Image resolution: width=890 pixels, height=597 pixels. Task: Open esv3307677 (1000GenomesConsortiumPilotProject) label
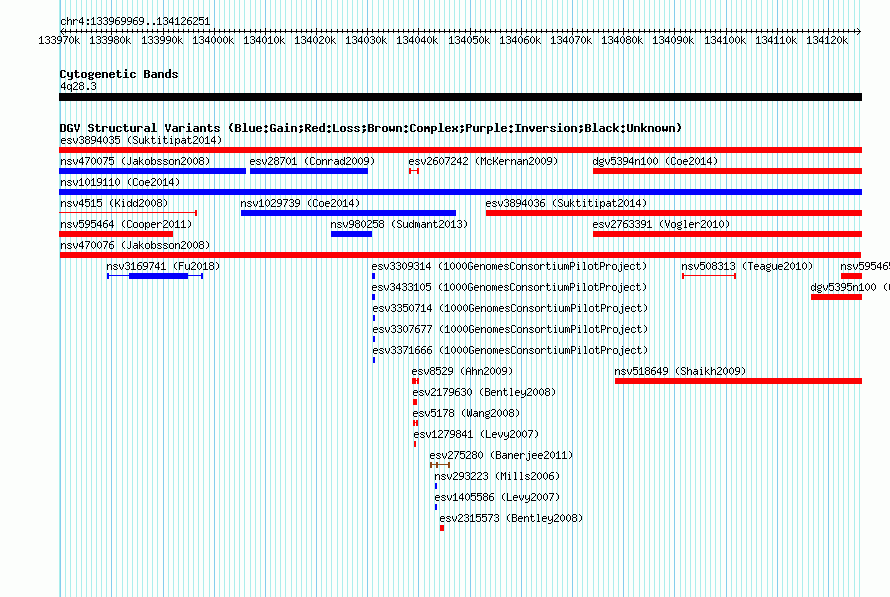[510, 329]
